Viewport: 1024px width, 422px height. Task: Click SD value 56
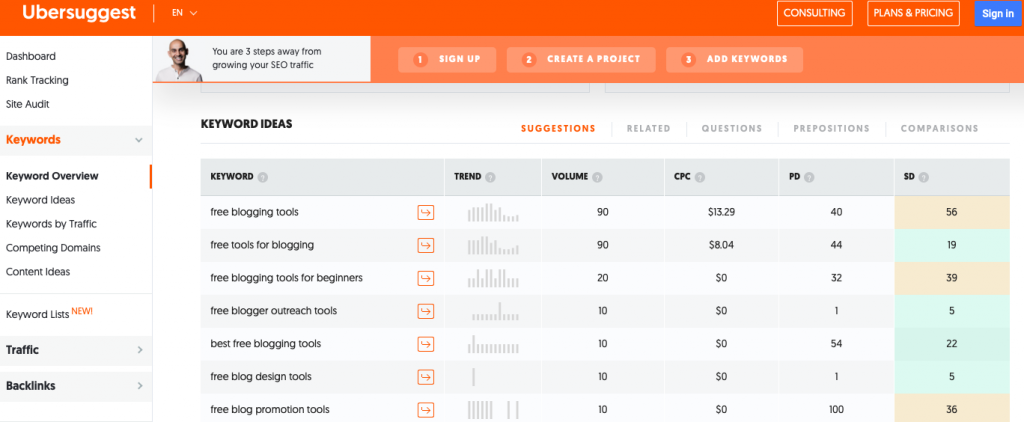(952, 212)
